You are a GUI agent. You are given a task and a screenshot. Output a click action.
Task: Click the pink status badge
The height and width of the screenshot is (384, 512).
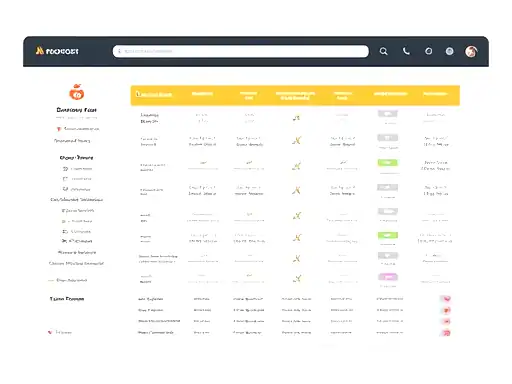coord(388,277)
